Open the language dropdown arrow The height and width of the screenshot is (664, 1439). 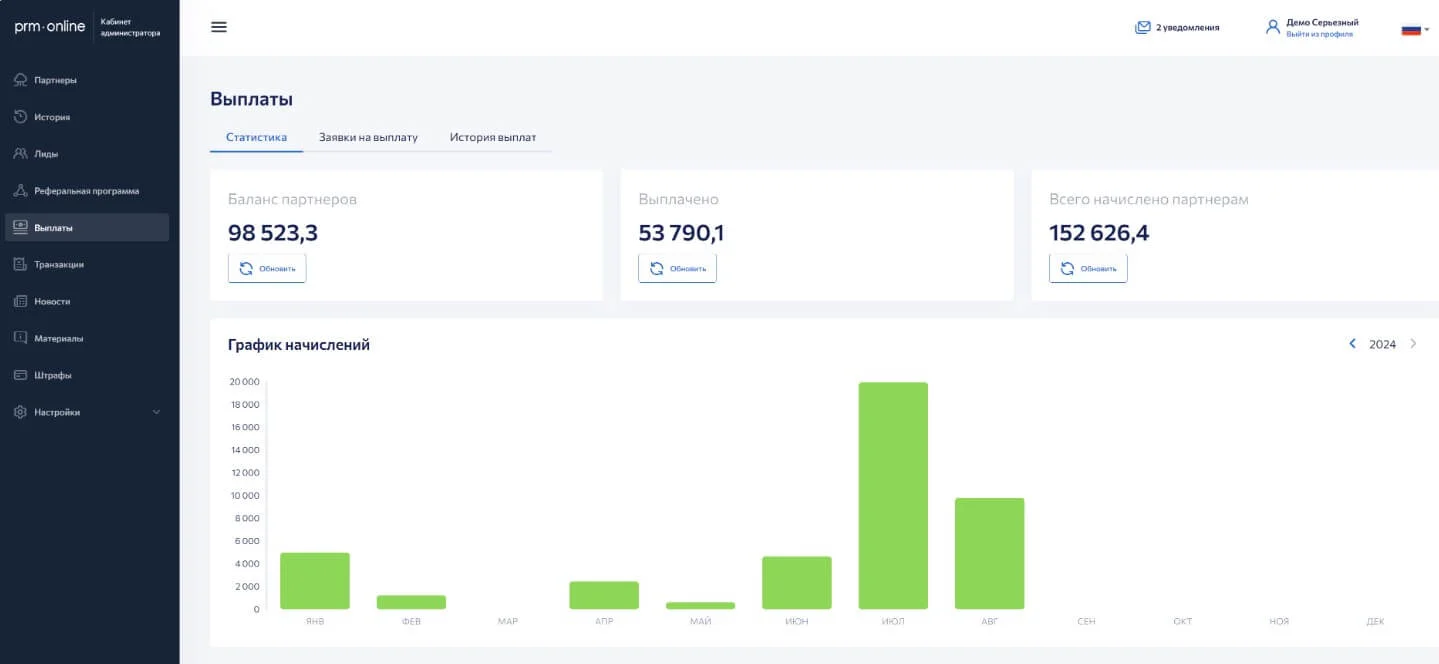click(1427, 30)
